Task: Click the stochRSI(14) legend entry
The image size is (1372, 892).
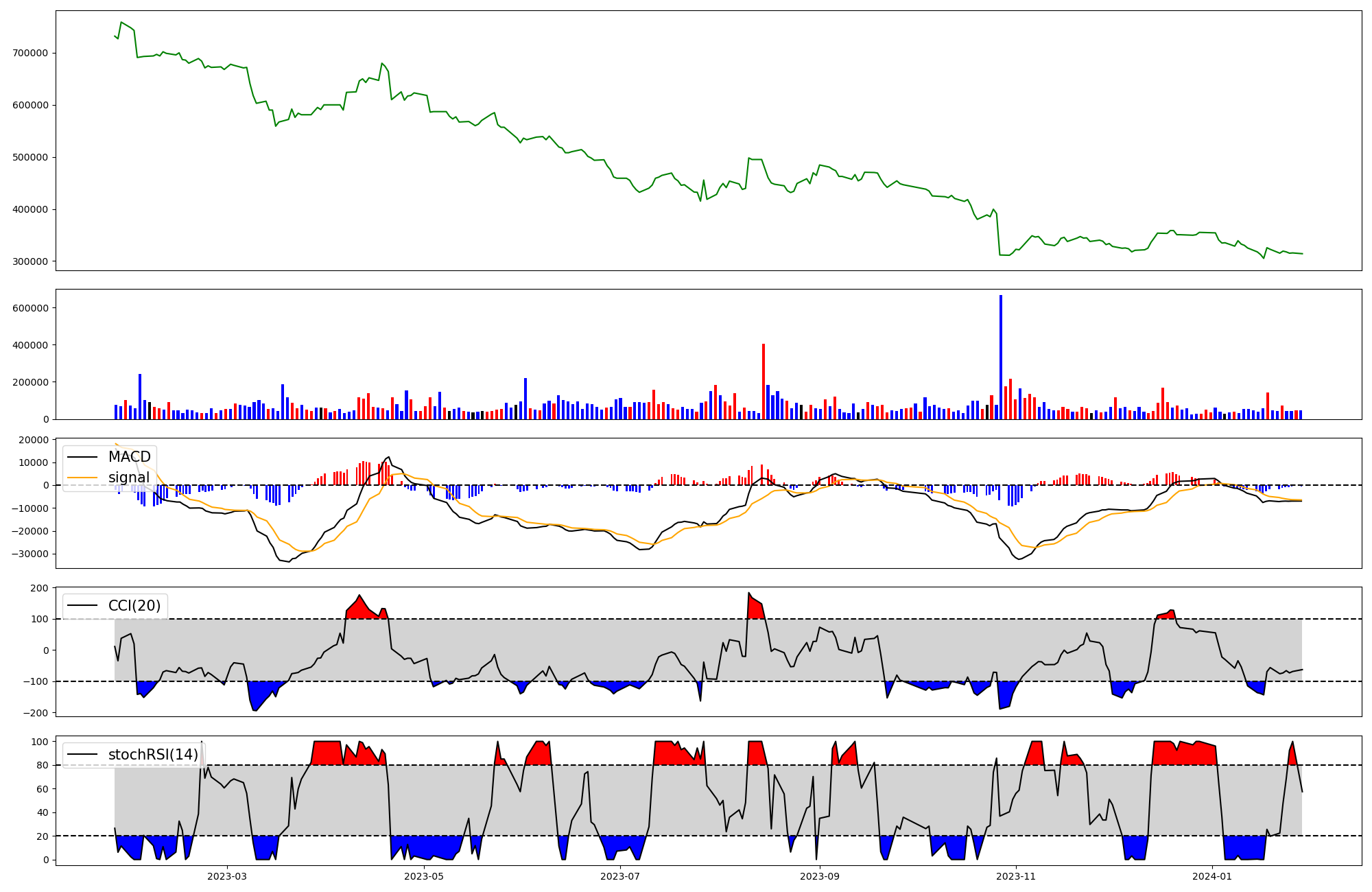Action: point(152,755)
